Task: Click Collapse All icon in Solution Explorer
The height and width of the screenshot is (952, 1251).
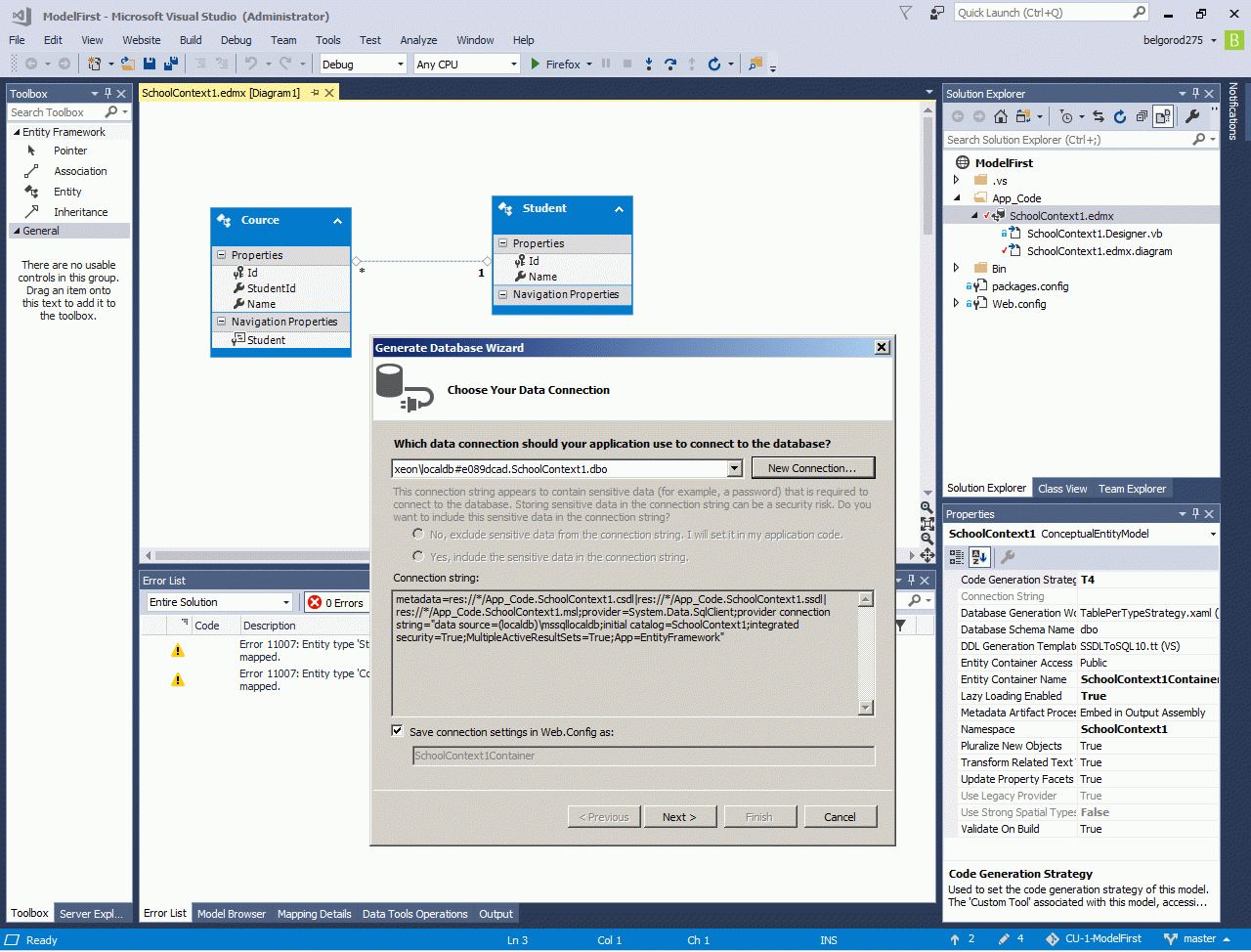Action: point(1142,116)
